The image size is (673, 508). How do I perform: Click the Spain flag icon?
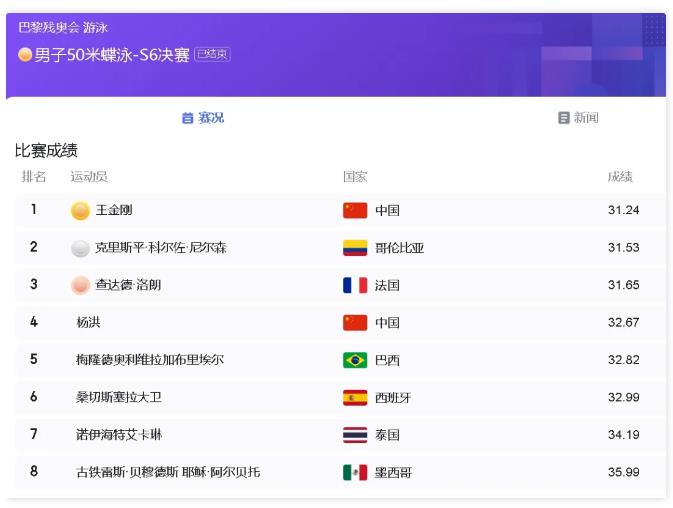point(355,397)
